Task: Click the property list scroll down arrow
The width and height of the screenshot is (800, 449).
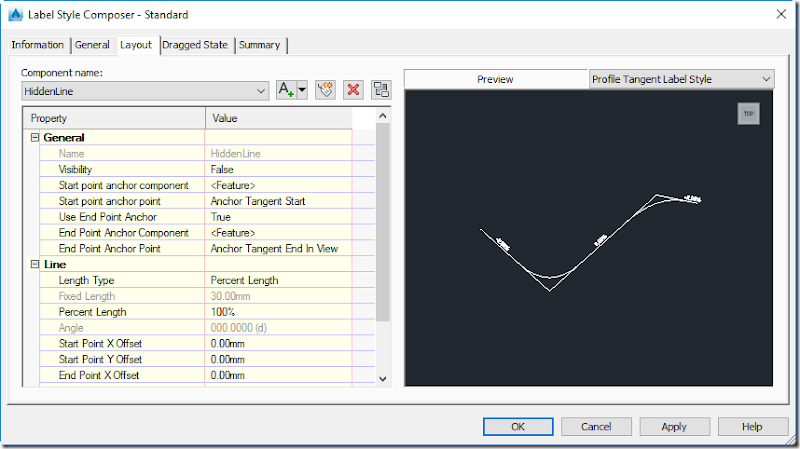Action: [383, 379]
